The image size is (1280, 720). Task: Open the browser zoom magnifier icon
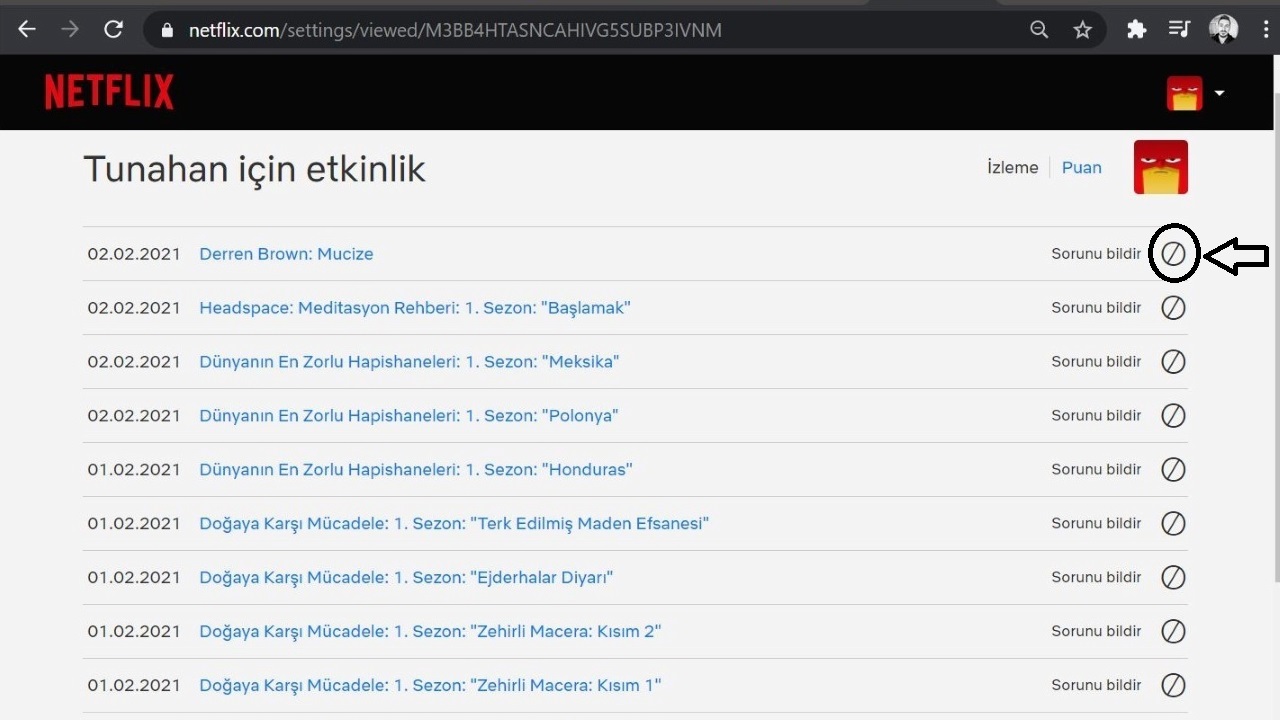[1039, 30]
